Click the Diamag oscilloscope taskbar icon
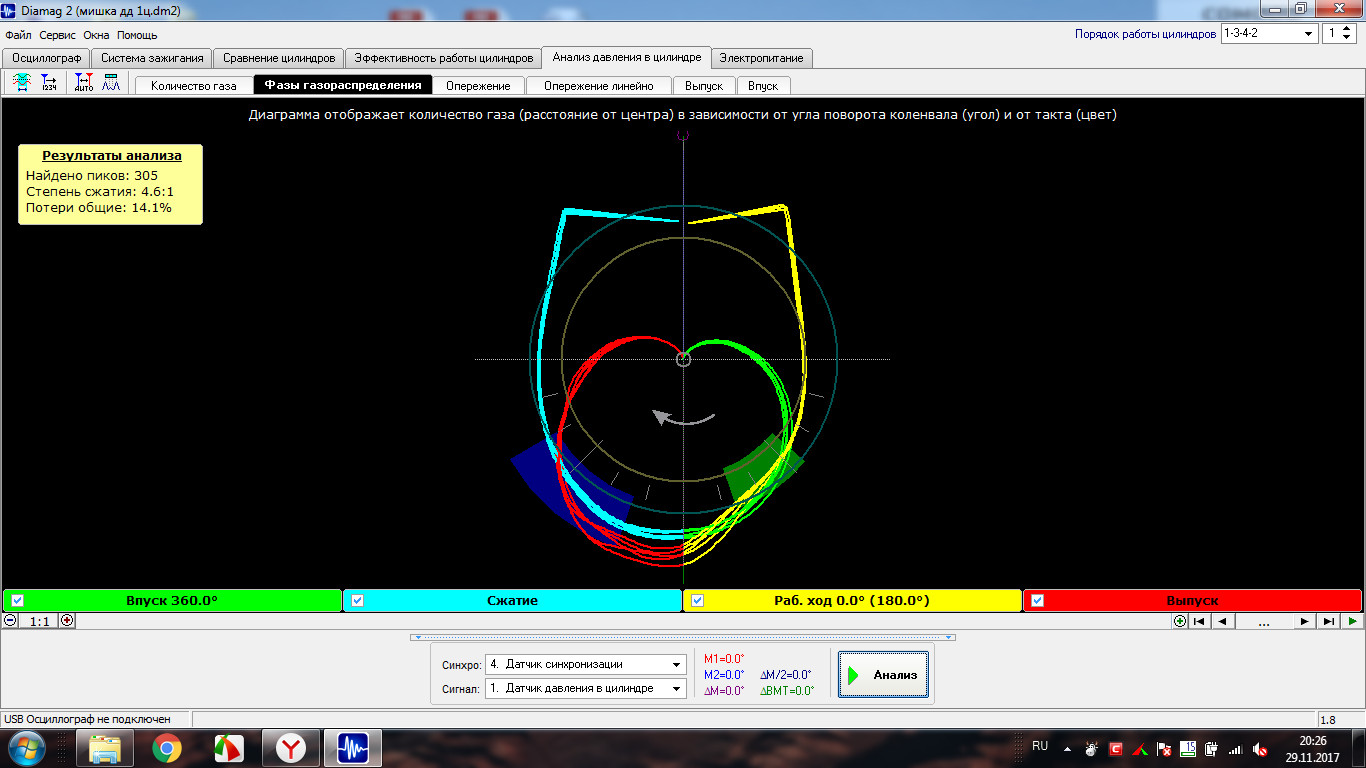The width and height of the screenshot is (1366, 768). click(353, 747)
